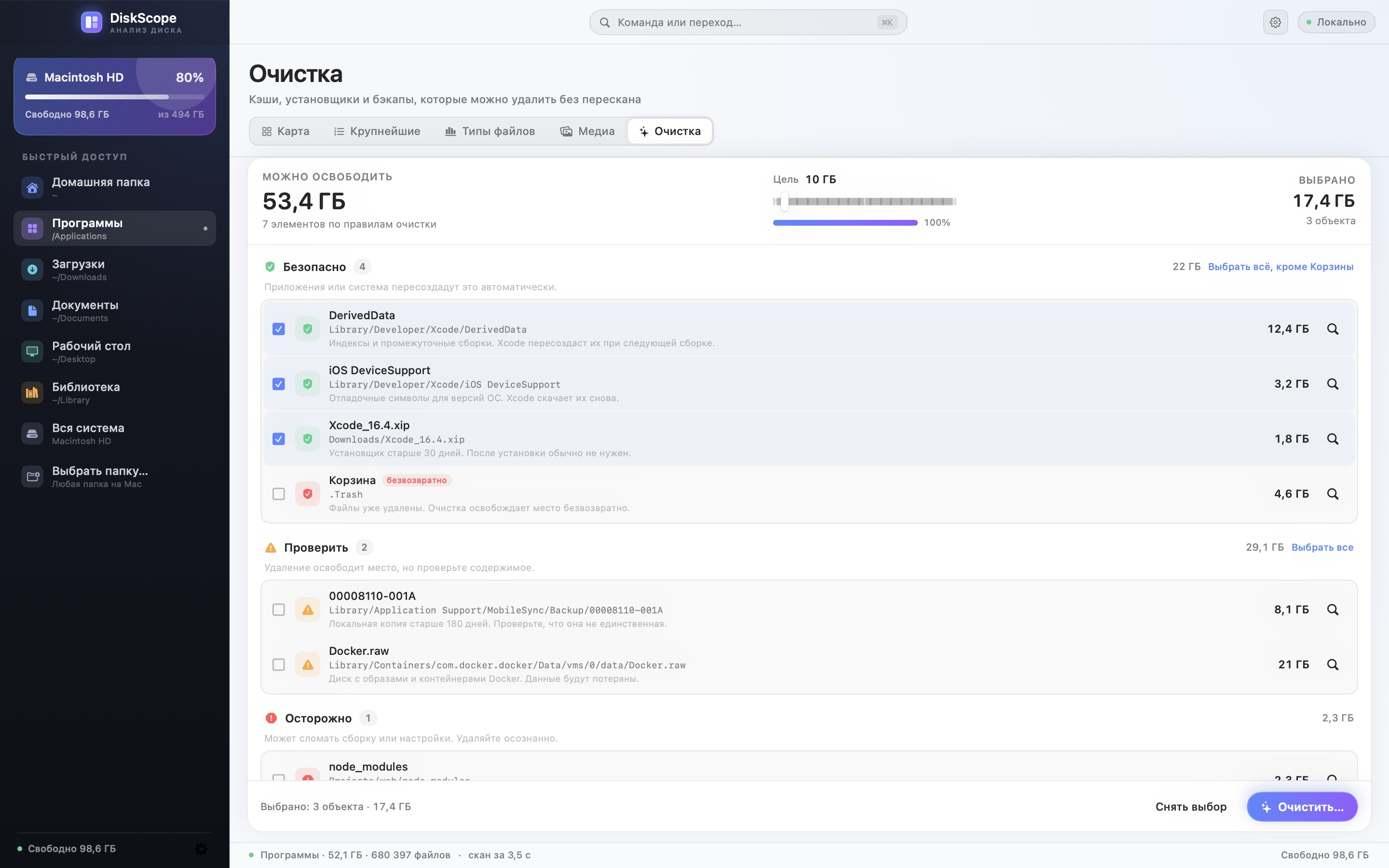Inspect Docker.raw with magnifier icon
The height and width of the screenshot is (868, 1389).
tap(1332, 664)
